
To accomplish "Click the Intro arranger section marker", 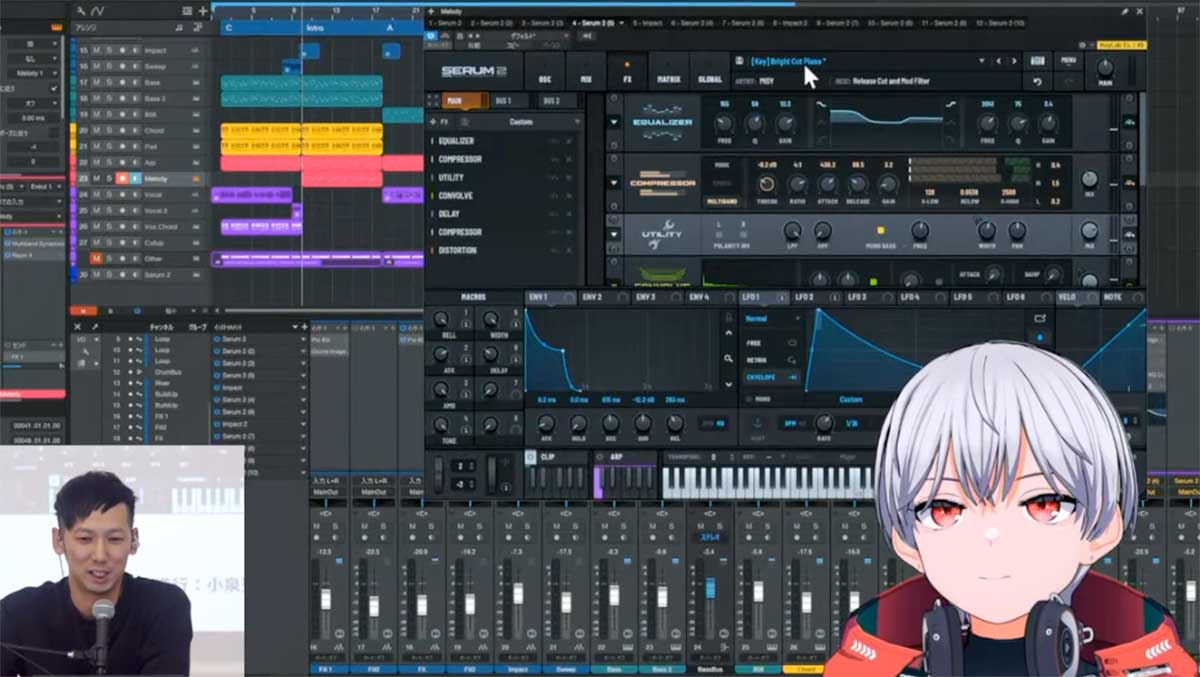I will [315, 28].
